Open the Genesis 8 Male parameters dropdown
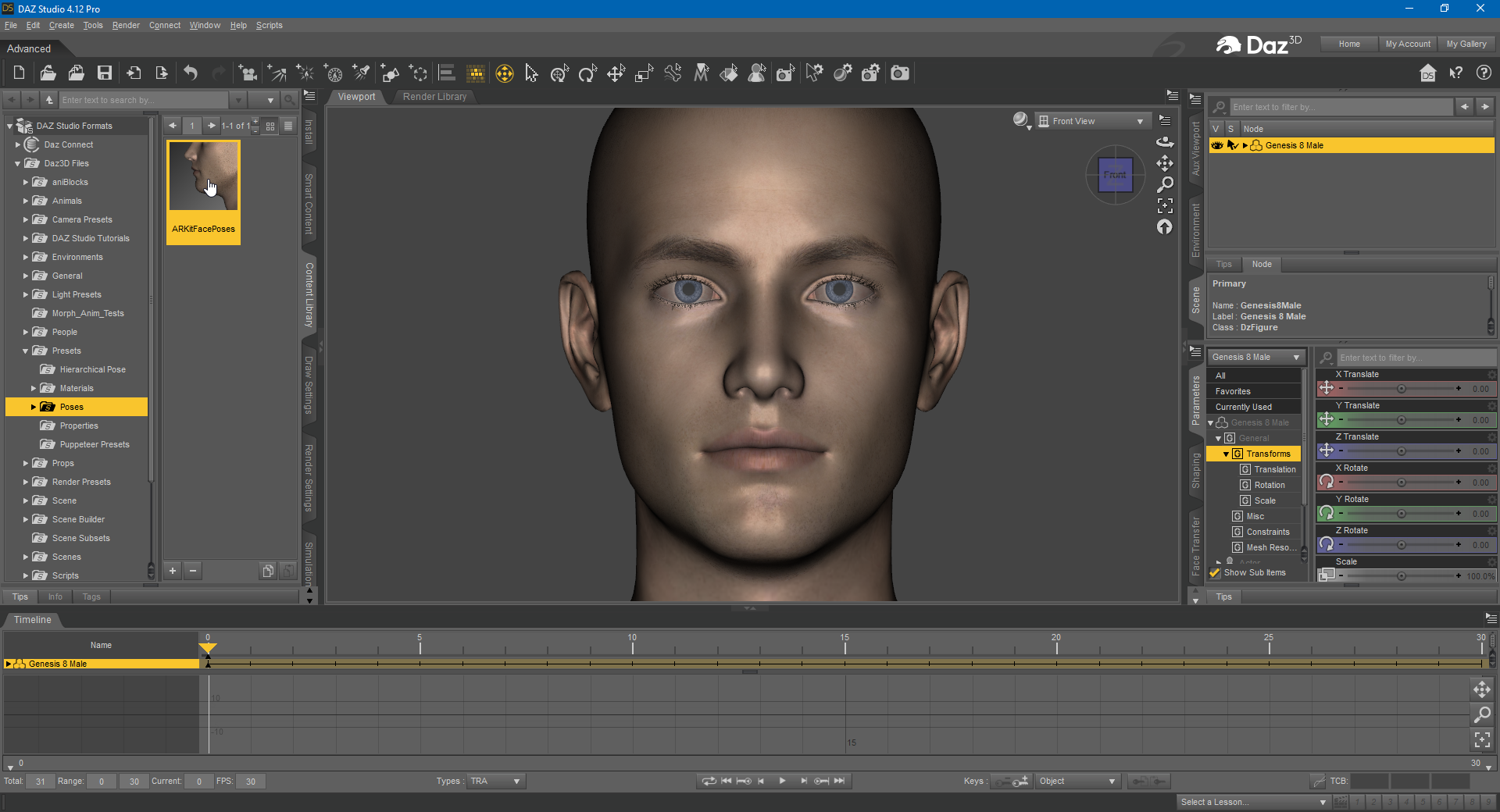The image size is (1500, 812). click(1256, 357)
